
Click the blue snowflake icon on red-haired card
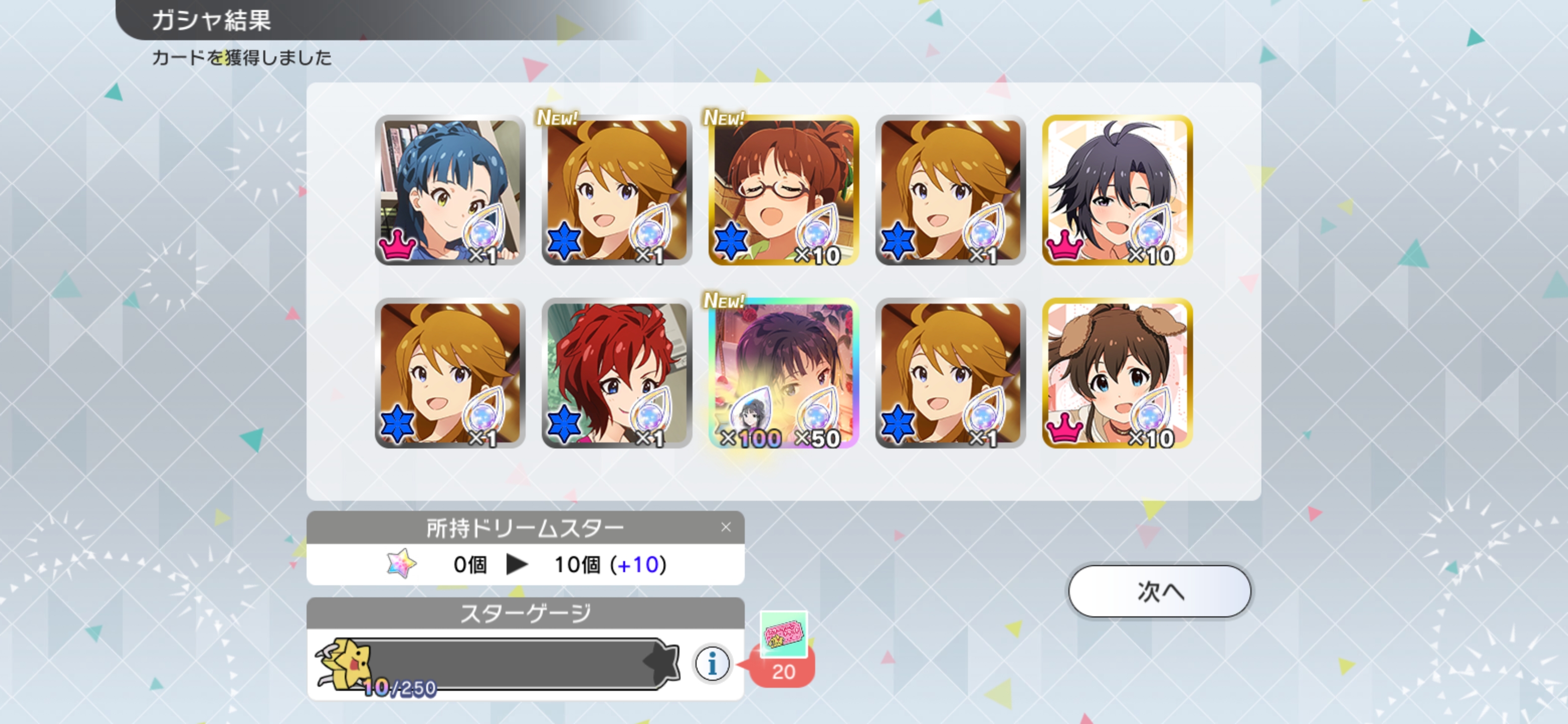pos(564,424)
